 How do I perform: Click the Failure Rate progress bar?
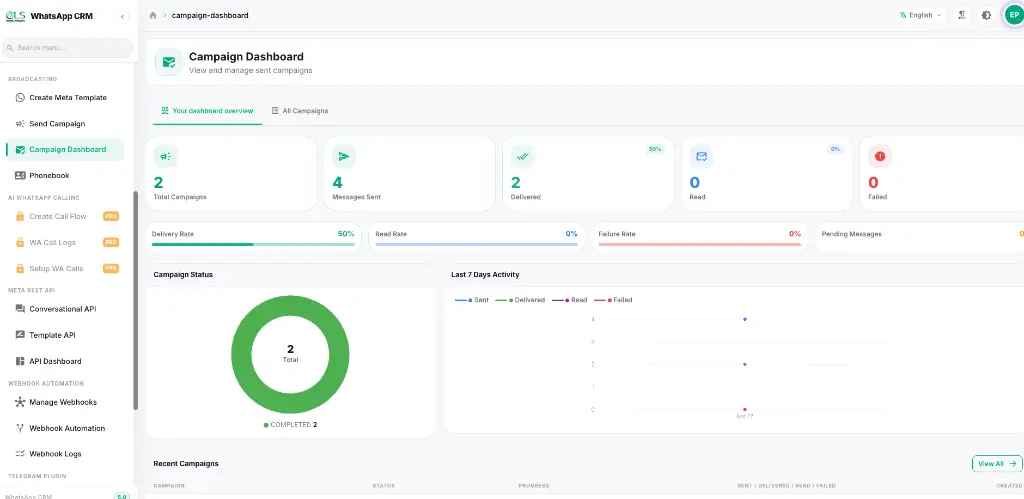tap(699, 244)
